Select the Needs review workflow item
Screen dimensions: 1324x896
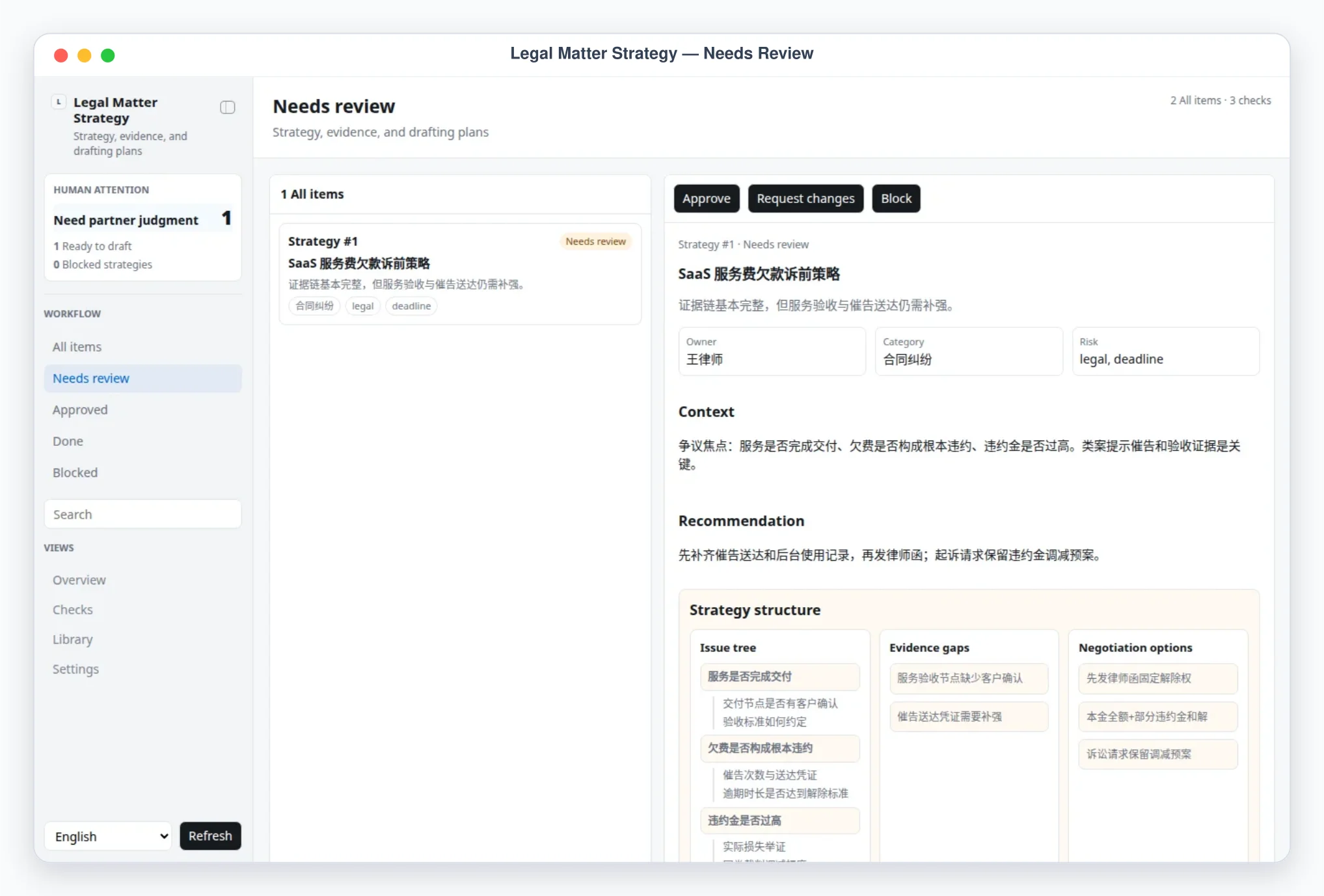point(143,379)
